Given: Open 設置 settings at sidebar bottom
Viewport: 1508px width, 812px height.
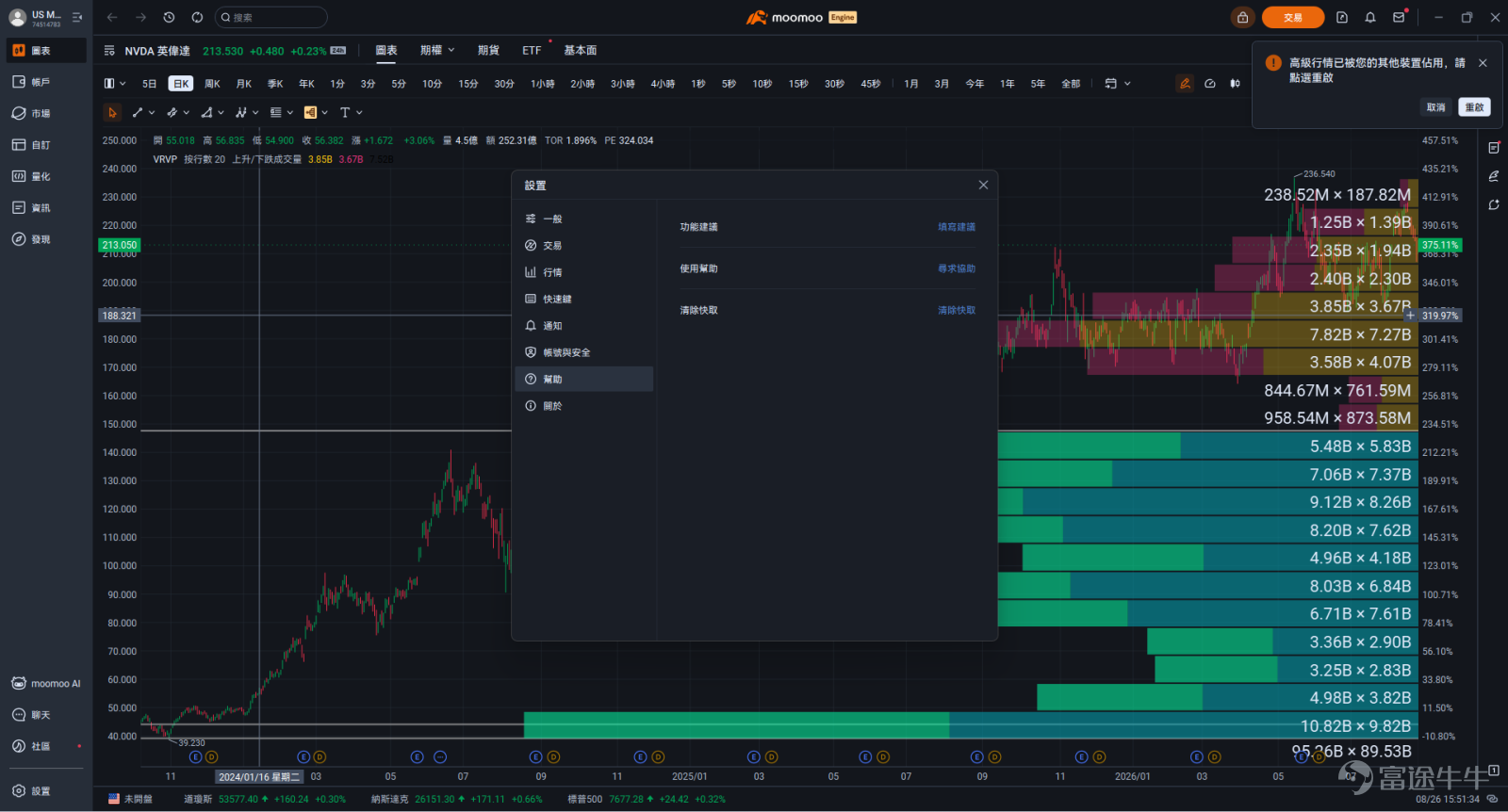Looking at the screenshot, I should pos(46,791).
